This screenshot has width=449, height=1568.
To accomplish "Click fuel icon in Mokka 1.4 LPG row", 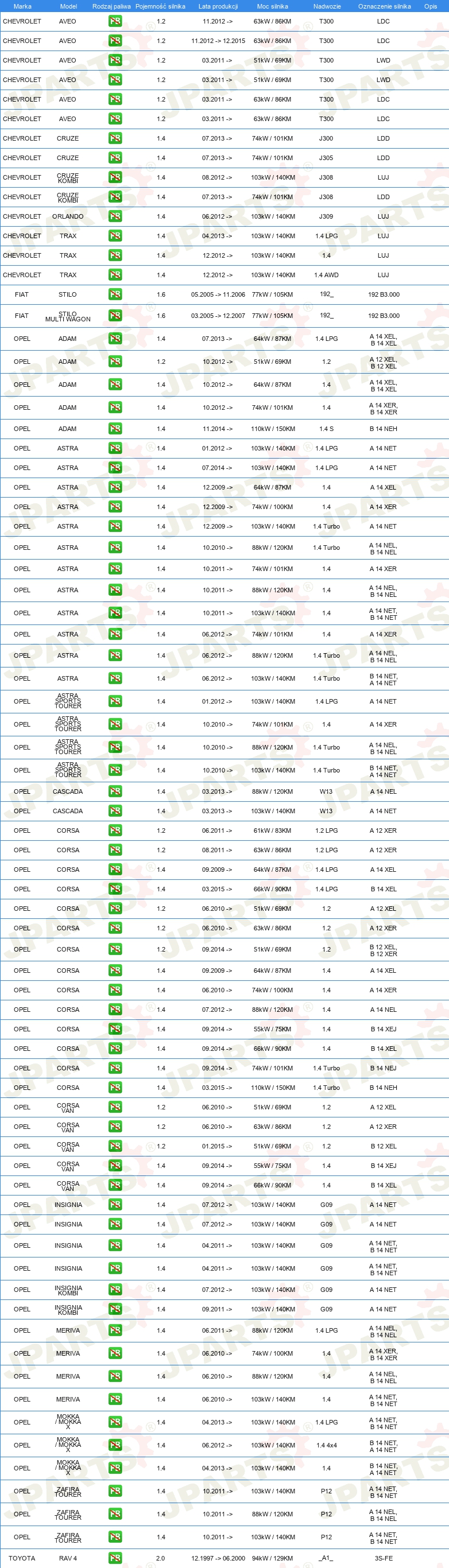I will pos(115,1422).
